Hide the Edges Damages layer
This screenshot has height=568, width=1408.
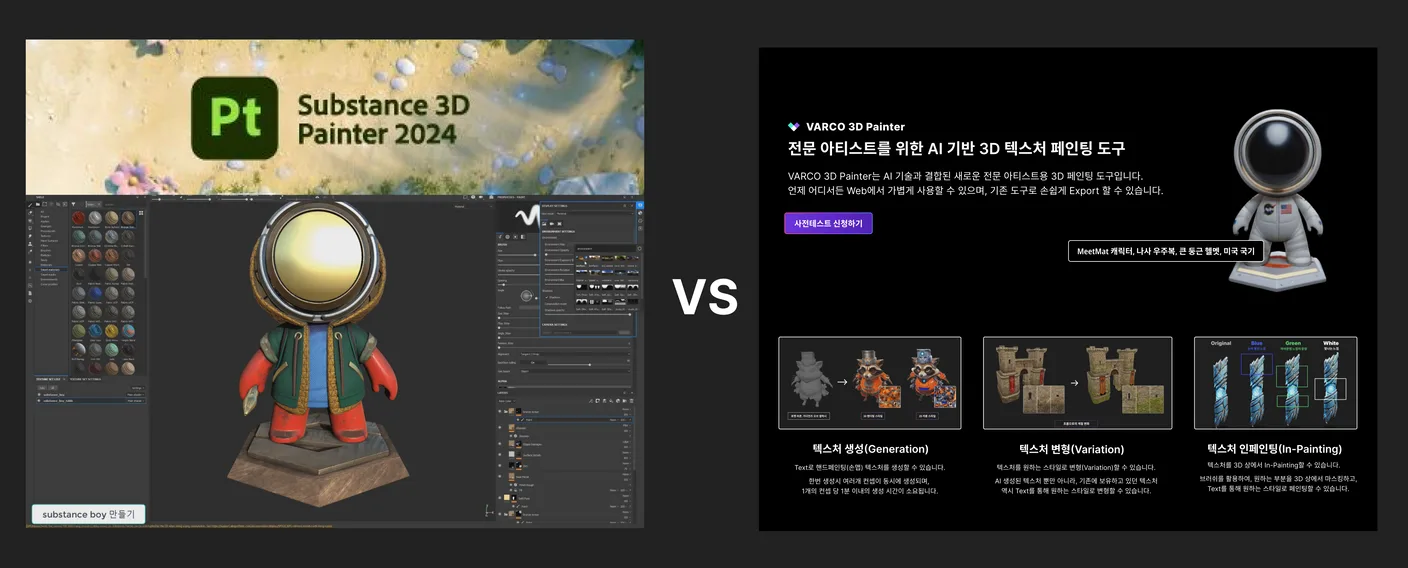[x=499, y=444]
